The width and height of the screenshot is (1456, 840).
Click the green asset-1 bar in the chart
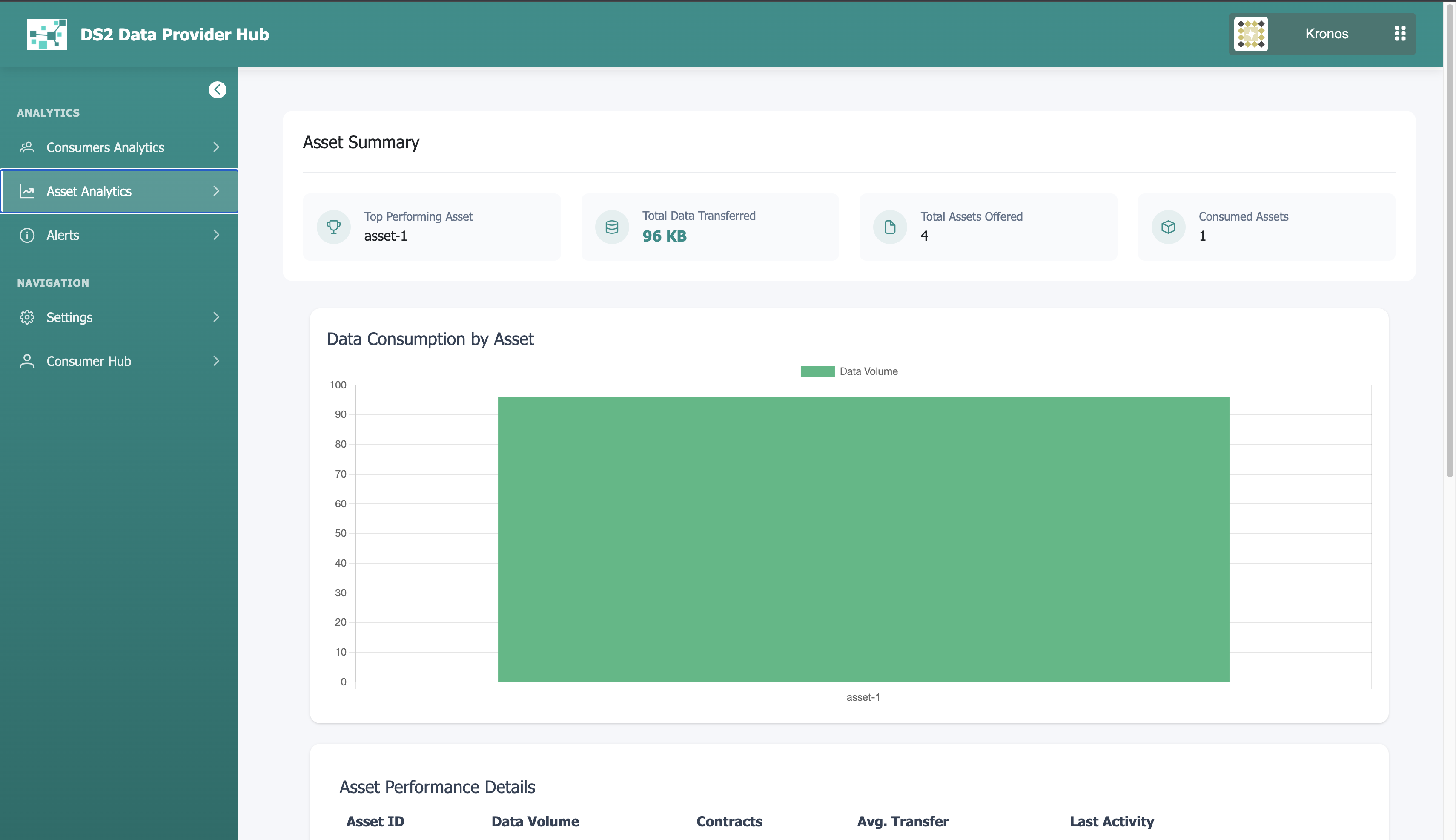click(863, 539)
